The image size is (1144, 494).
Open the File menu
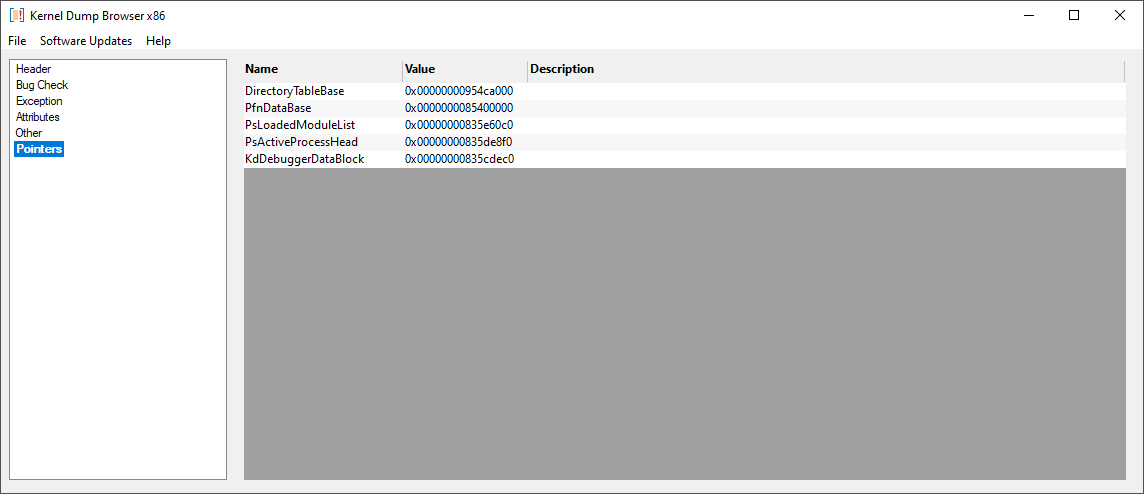pyautogui.click(x=18, y=41)
